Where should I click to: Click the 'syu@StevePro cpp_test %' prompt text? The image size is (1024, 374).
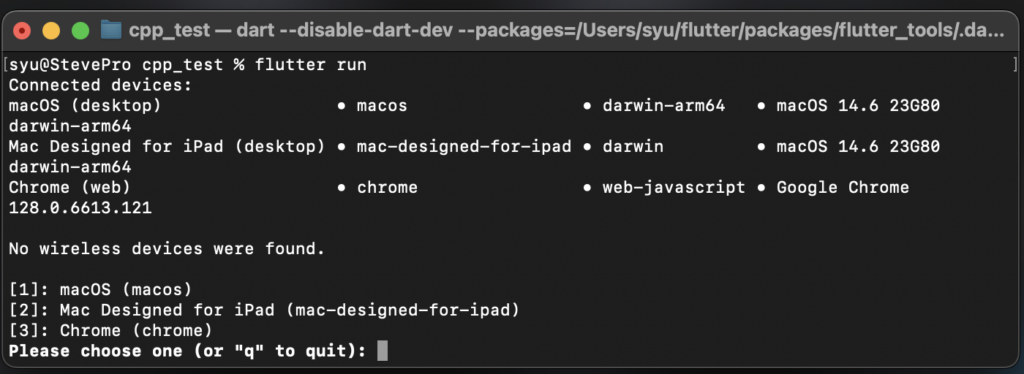127,65
